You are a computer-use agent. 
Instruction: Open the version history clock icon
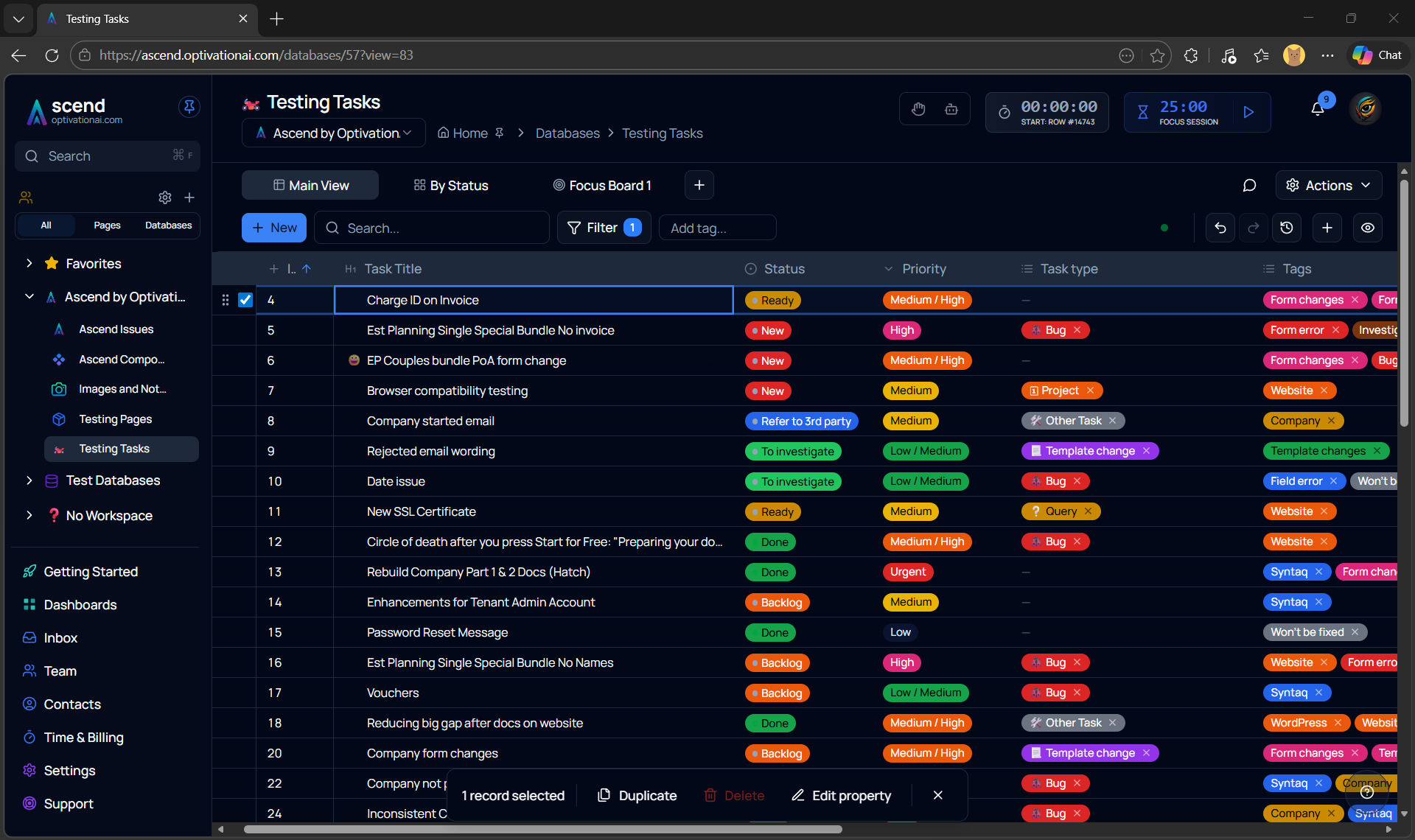[1287, 228]
